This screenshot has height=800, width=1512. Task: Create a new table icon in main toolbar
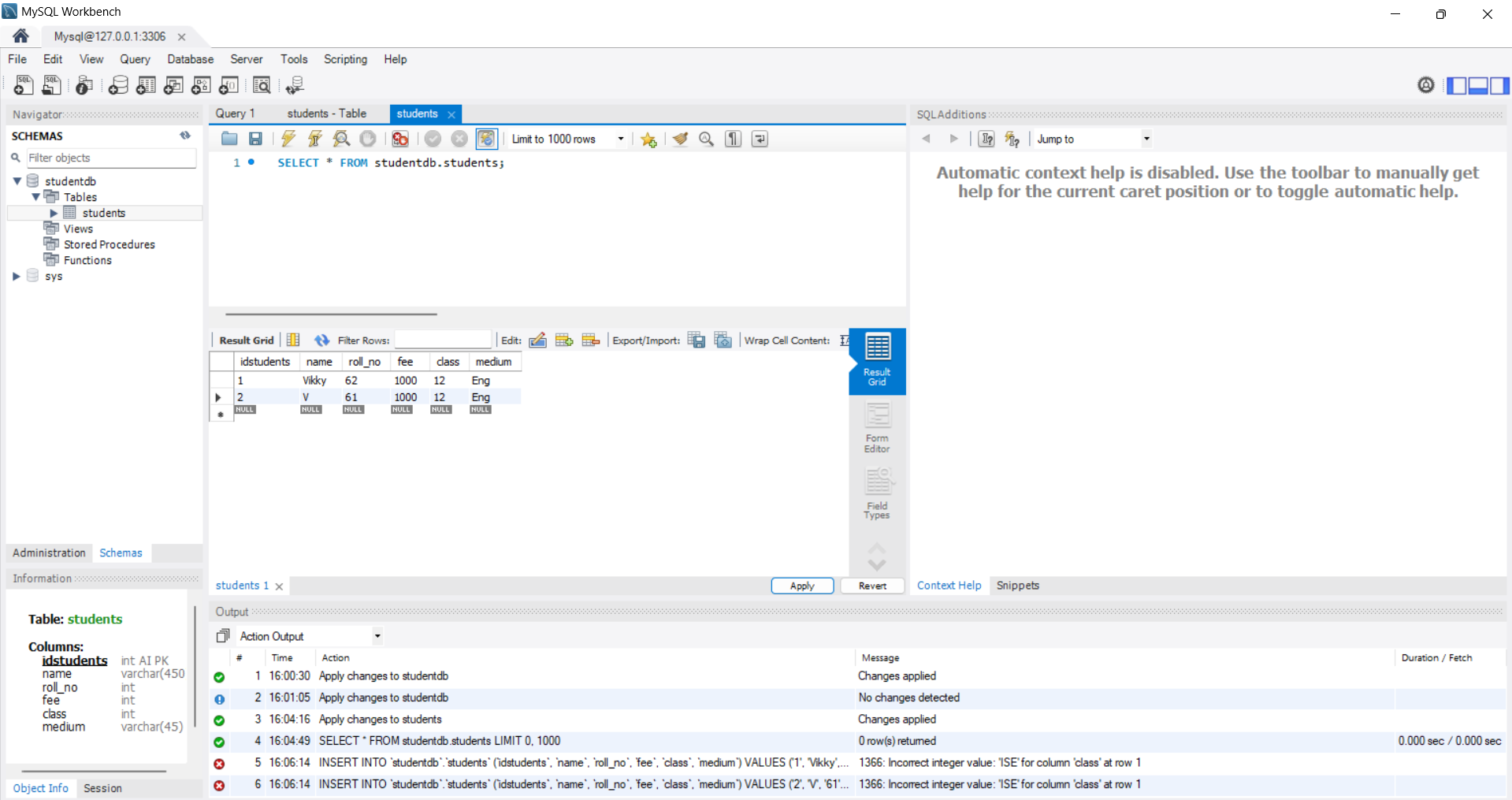click(x=146, y=85)
